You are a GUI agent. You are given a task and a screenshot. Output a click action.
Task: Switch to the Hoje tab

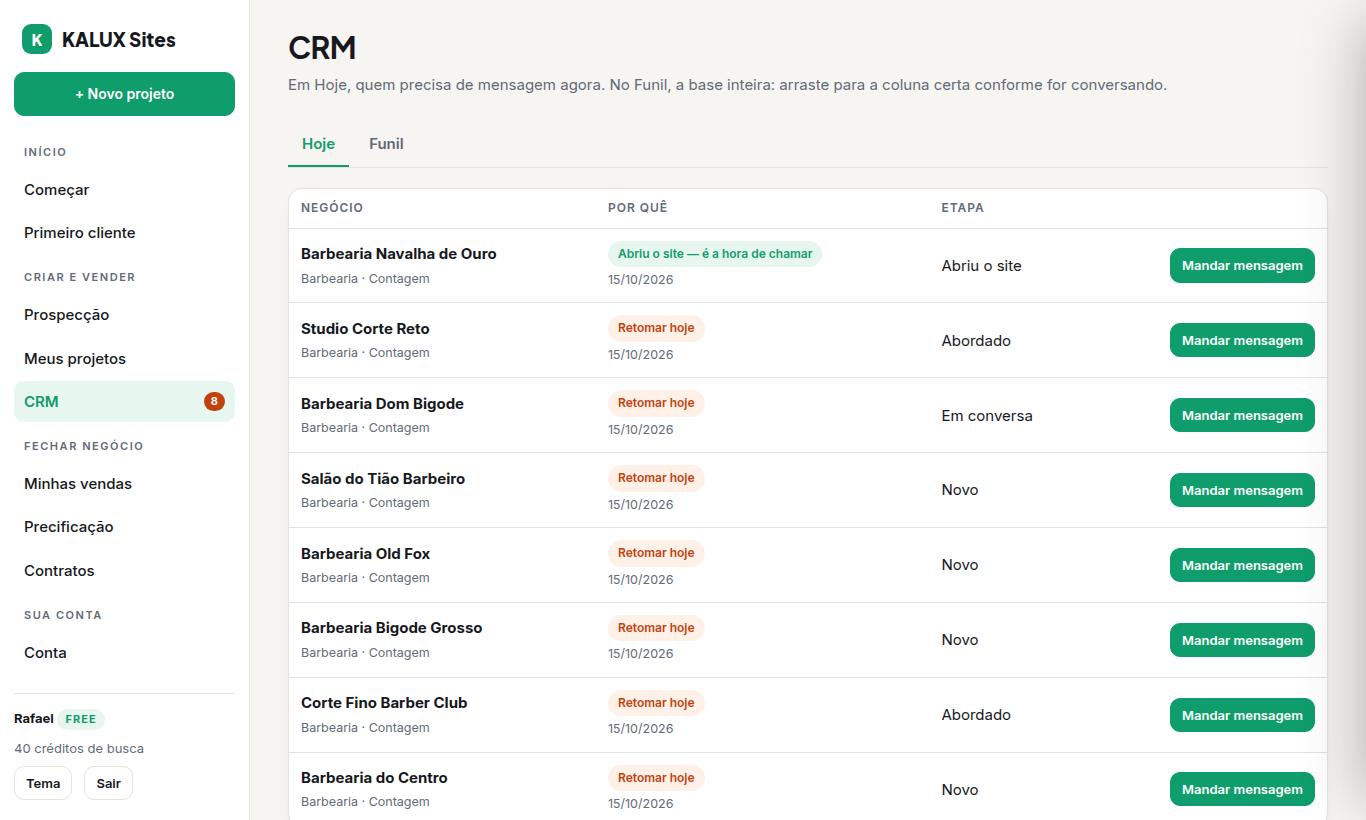318,144
